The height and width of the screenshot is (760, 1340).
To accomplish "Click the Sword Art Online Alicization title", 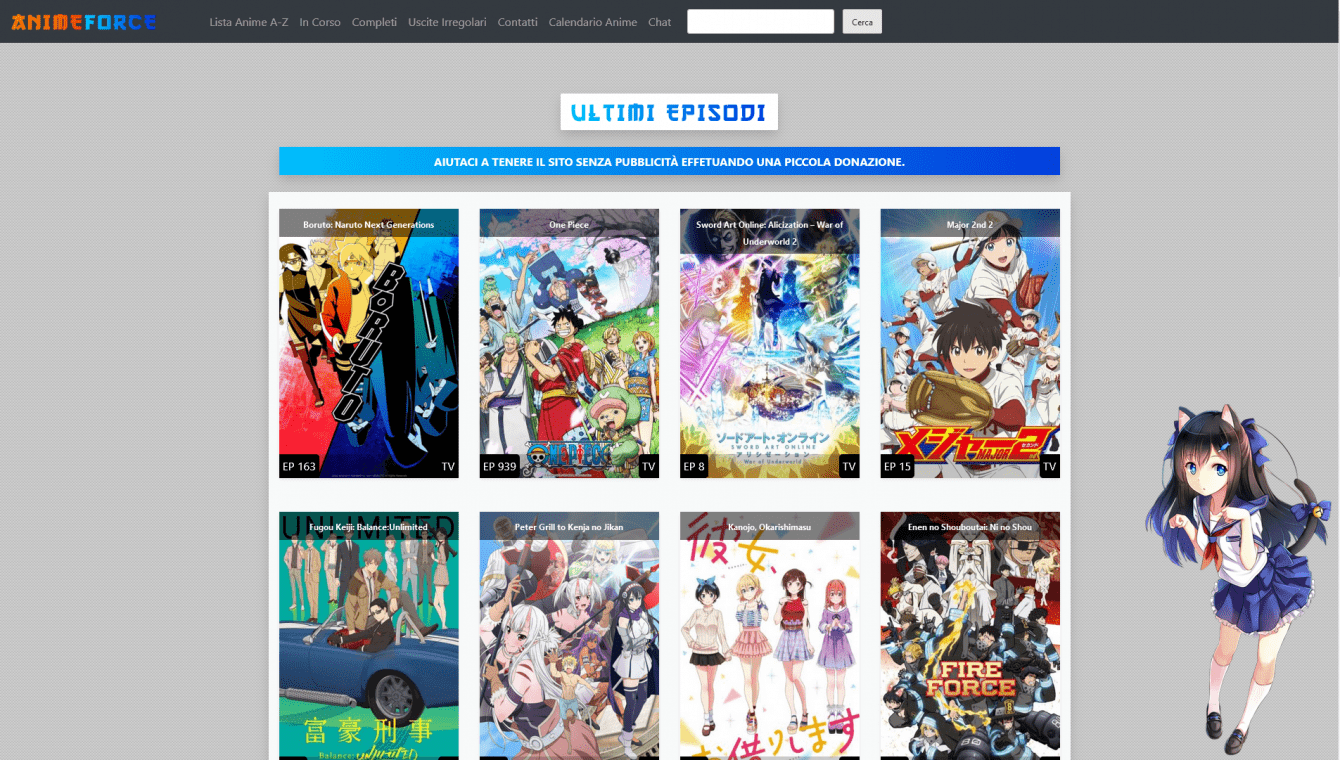I will pos(770,233).
